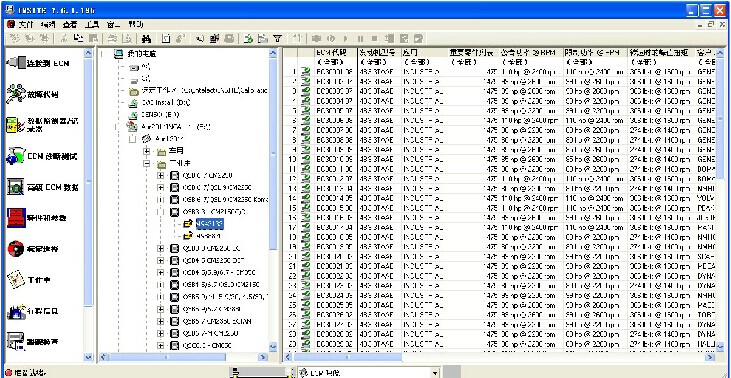Screen dimensions: 731x378
Task: Click the red status icon at bottom-left
Action: point(7,373)
